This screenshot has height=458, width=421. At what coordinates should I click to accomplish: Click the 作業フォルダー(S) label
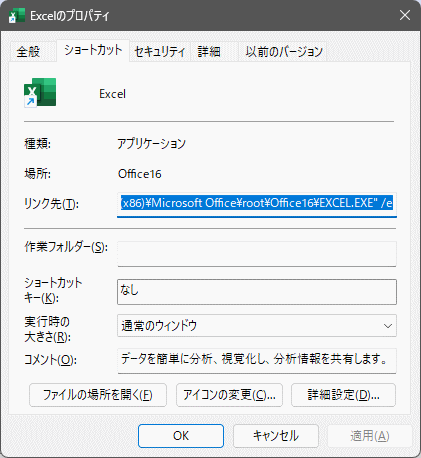[x=66, y=247]
